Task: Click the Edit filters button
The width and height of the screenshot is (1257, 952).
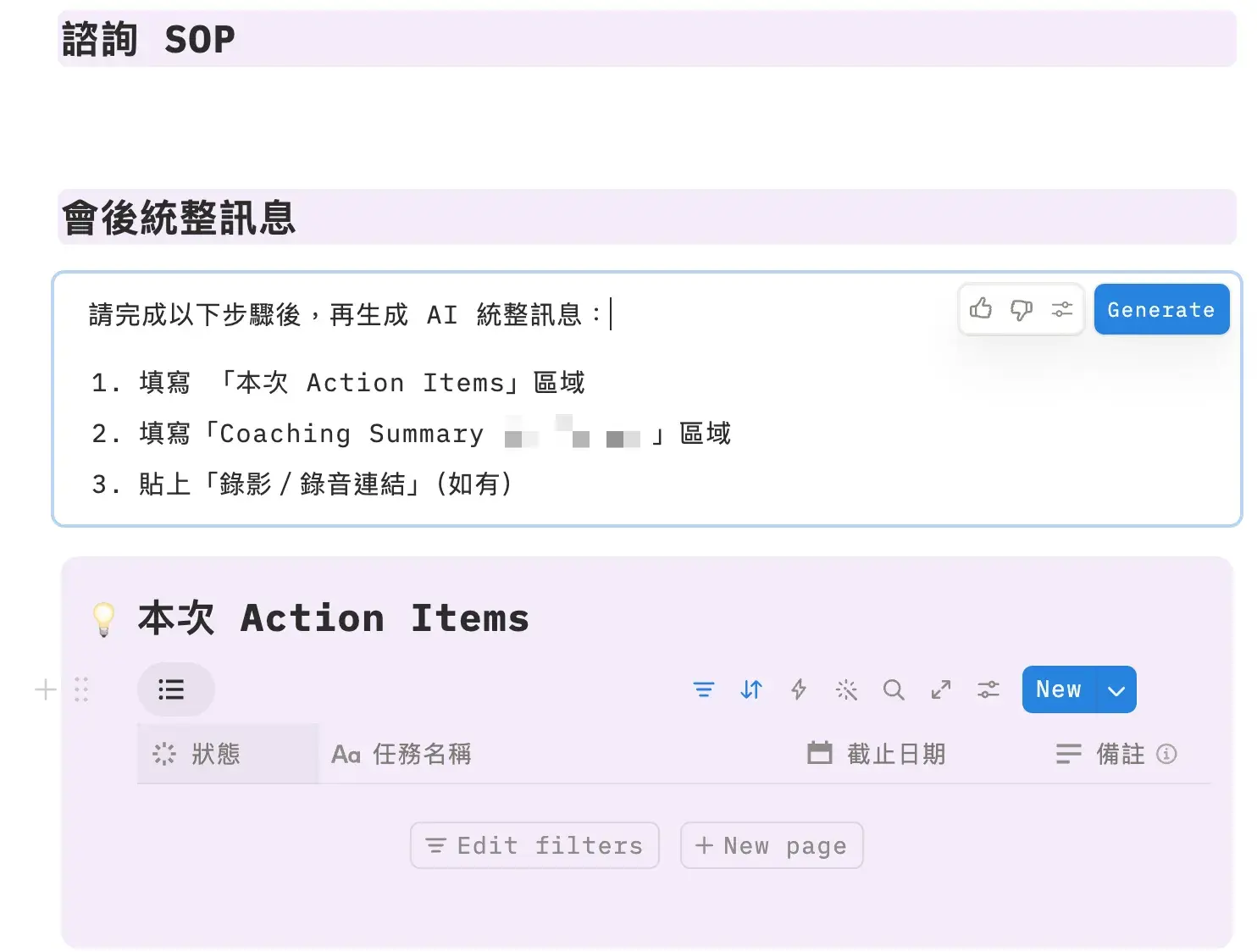Action: pos(534,845)
